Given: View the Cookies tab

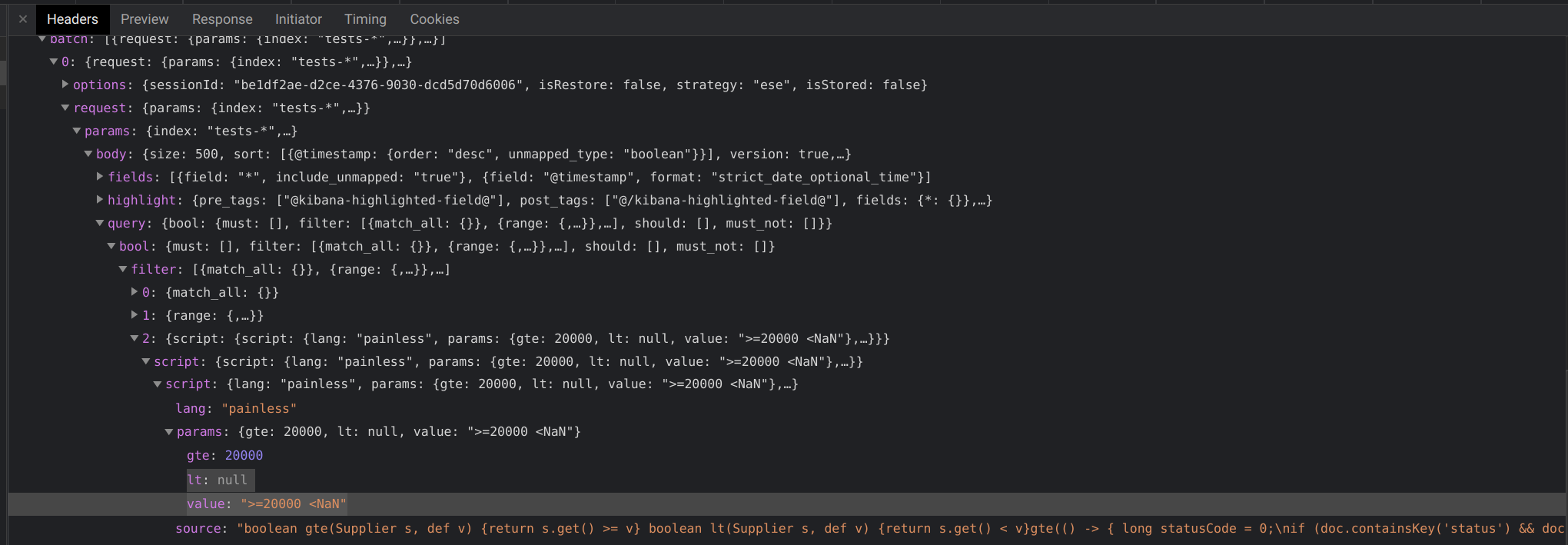Looking at the screenshot, I should click(434, 18).
